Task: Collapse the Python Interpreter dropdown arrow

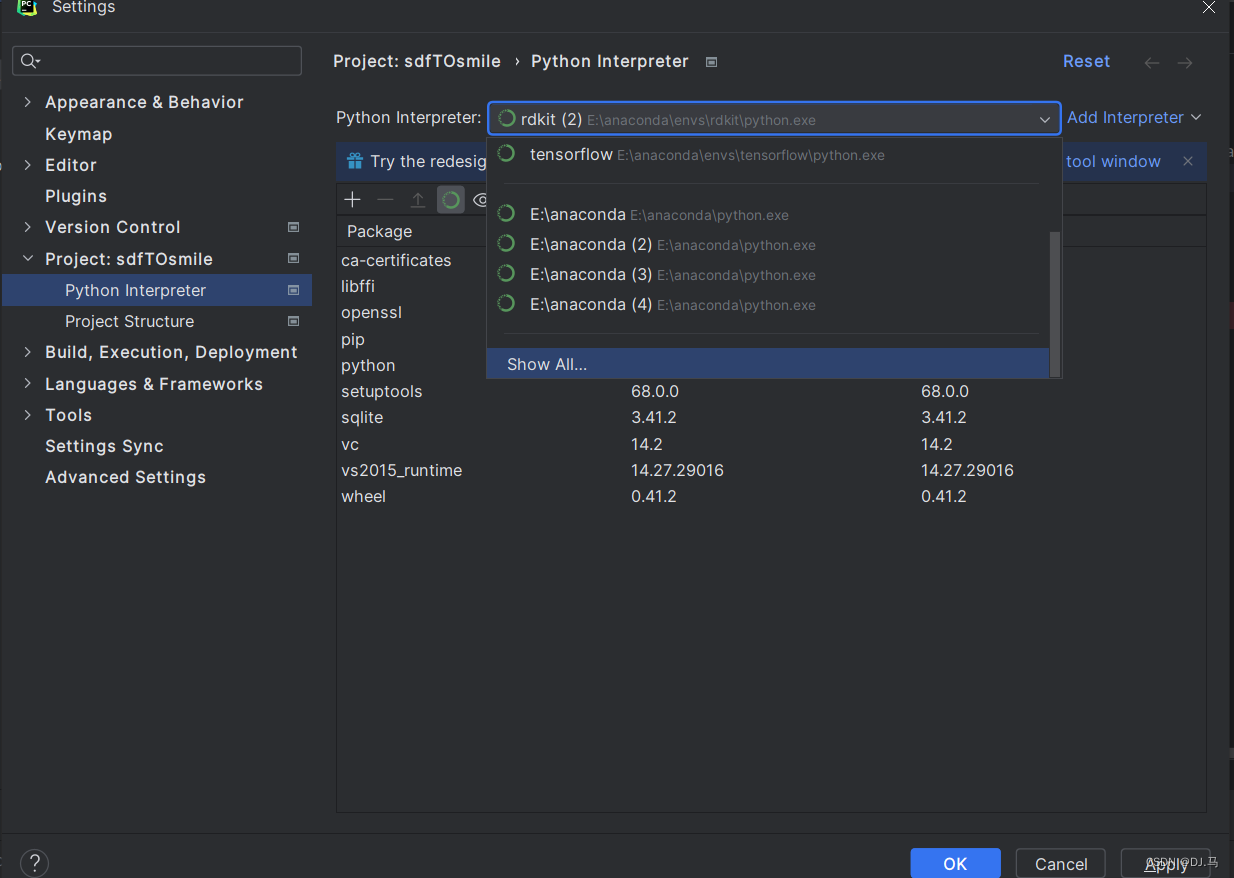Action: pyautogui.click(x=1044, y=119)
